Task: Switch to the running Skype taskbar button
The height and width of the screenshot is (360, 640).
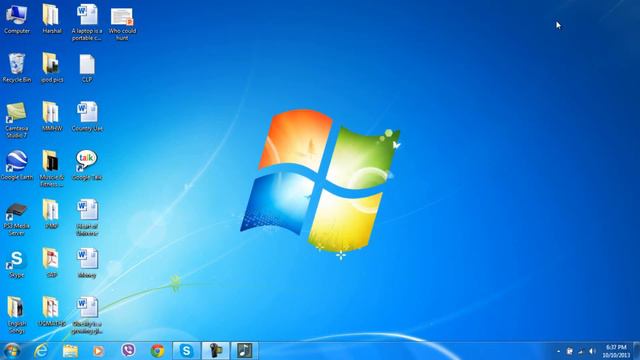Action: pos(187,351)
